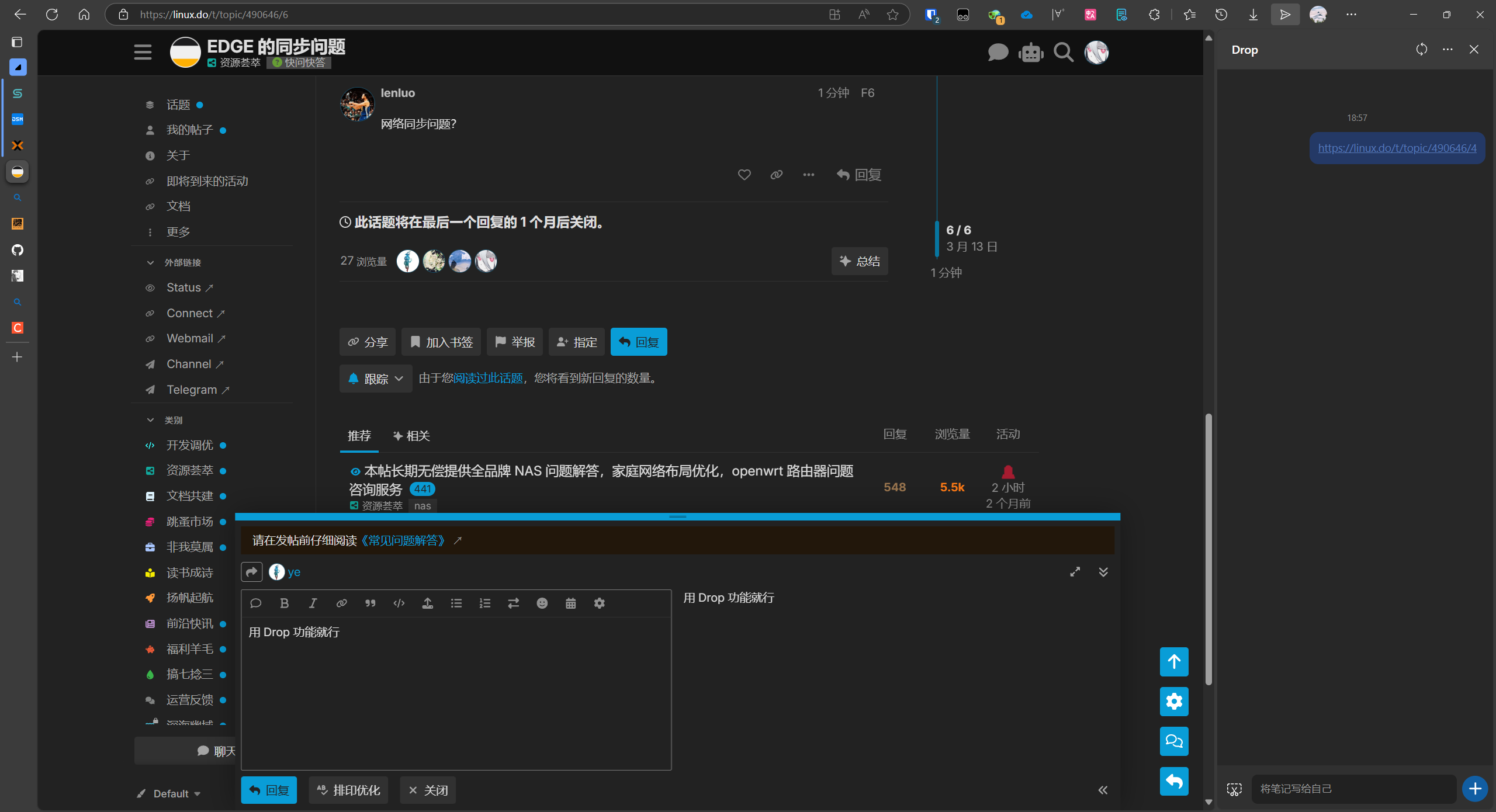Open editor options gear icon
The height and width of the screenshot is (812, 1496).
(x=600, y=603)
